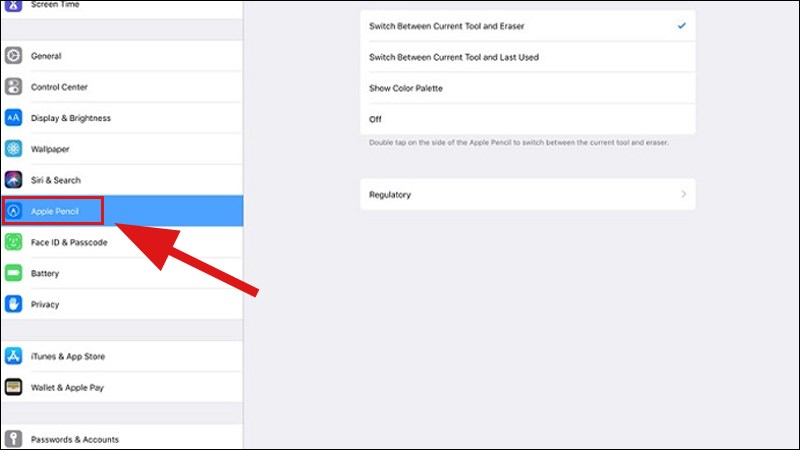Open Wallpaper settings label
Screen dimensions: 800x450
point(50,149)
